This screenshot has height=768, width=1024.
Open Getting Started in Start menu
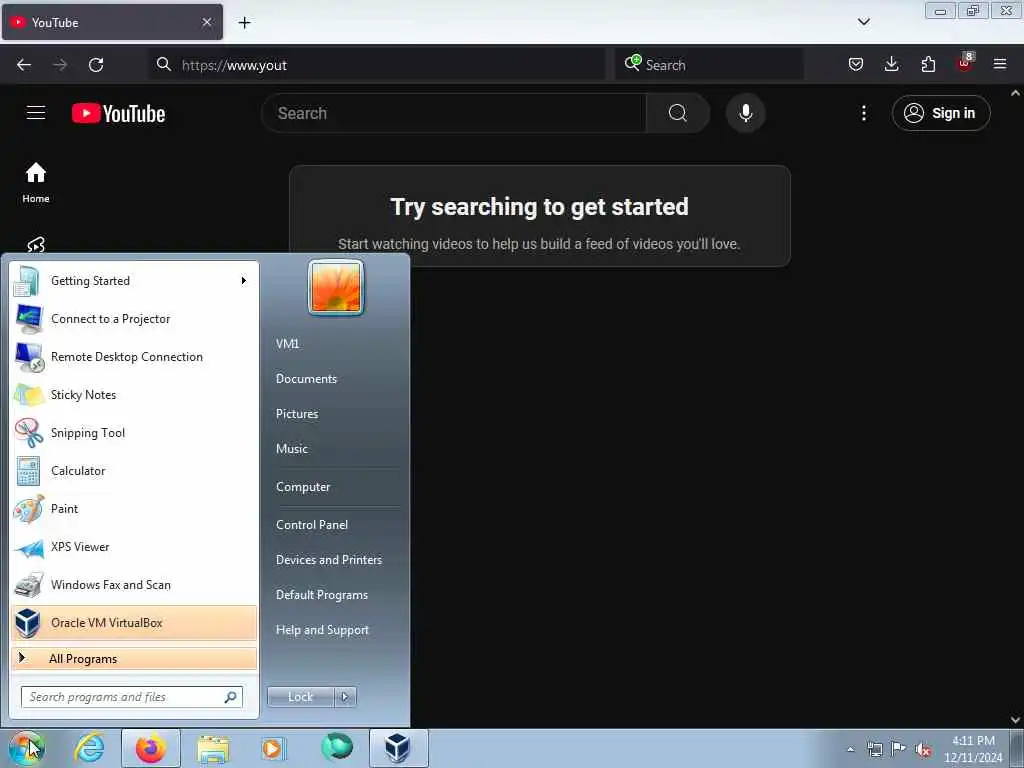(134, 281)
